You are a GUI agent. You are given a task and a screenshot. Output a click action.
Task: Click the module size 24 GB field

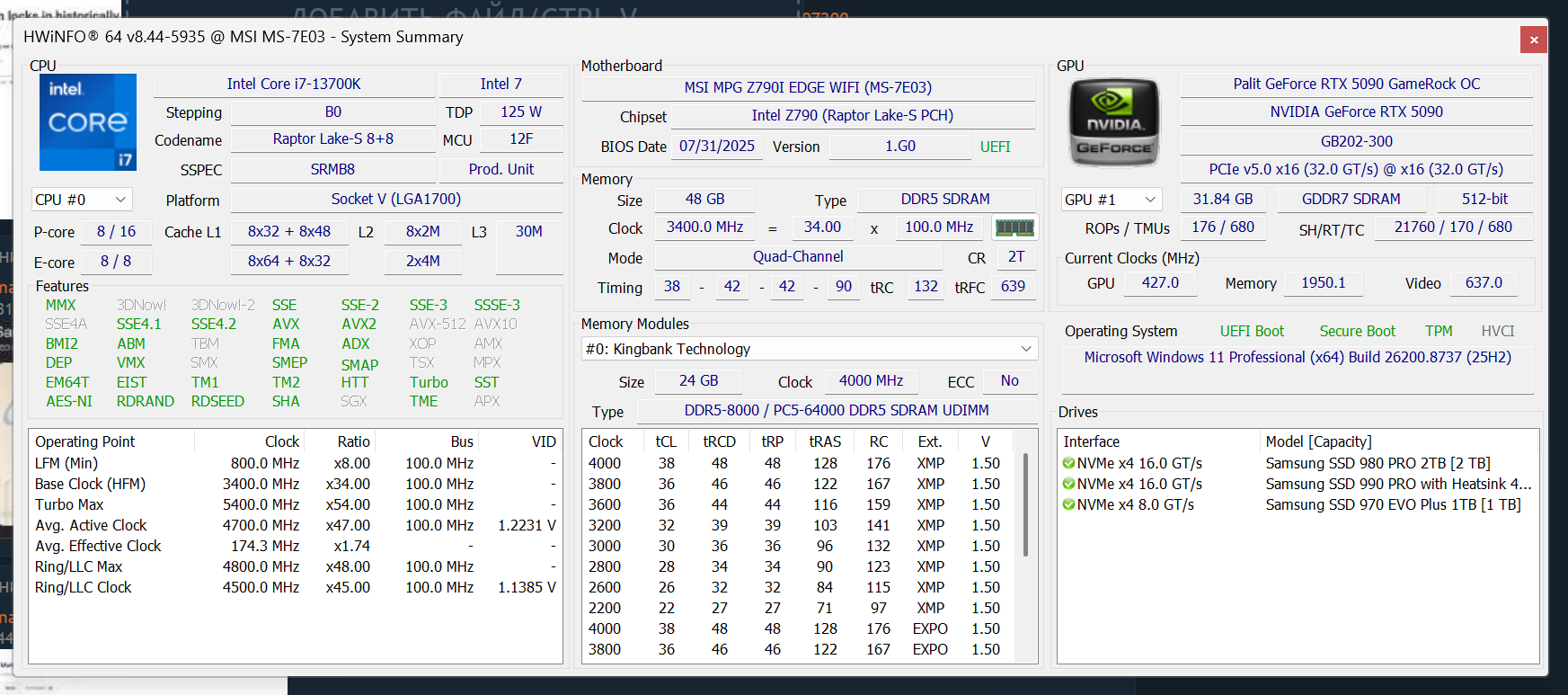coord(698,381)
